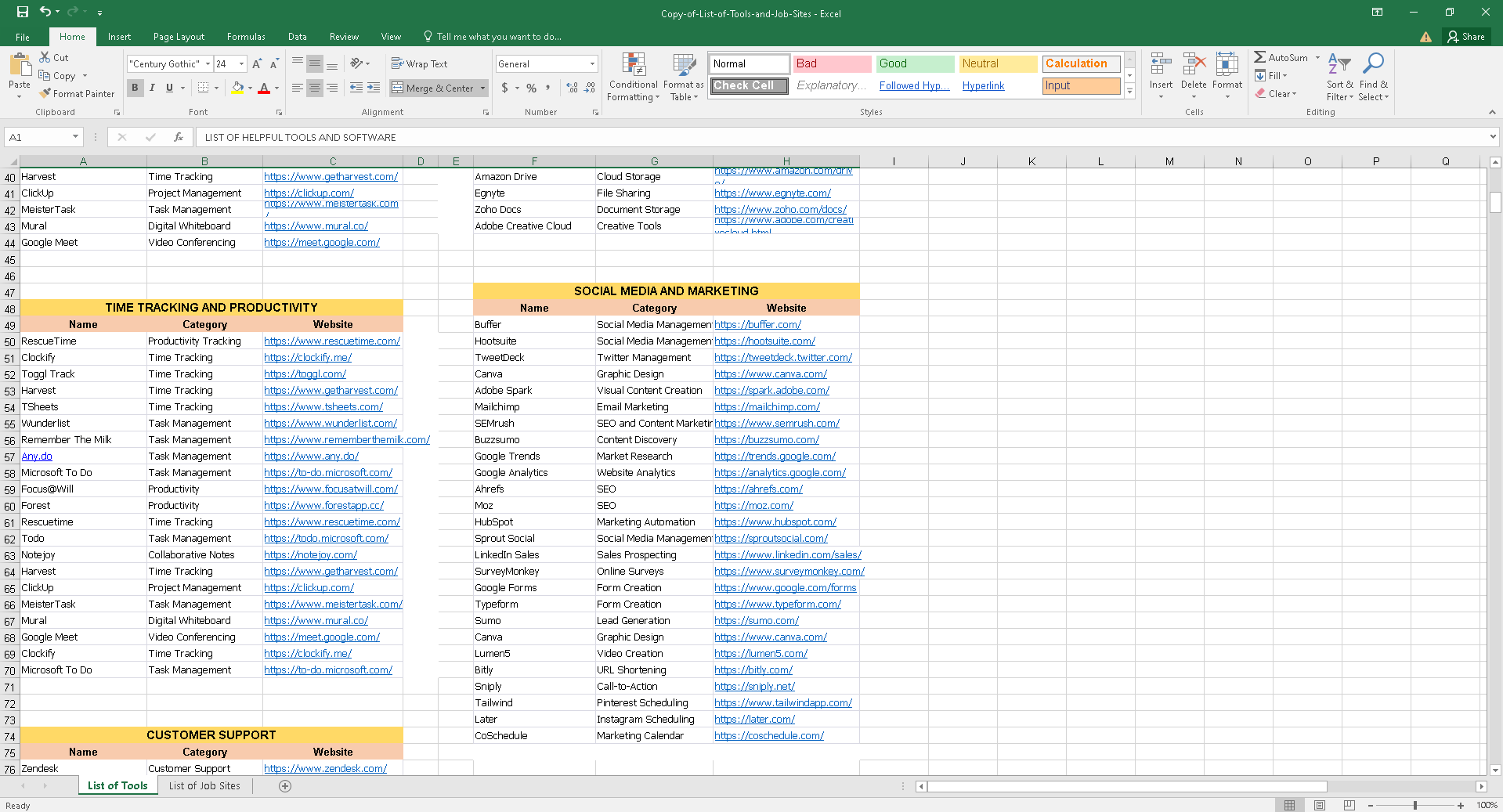Toggle Wrap Text
This screenshot has height=812, width=1503.
pos(419,64)
